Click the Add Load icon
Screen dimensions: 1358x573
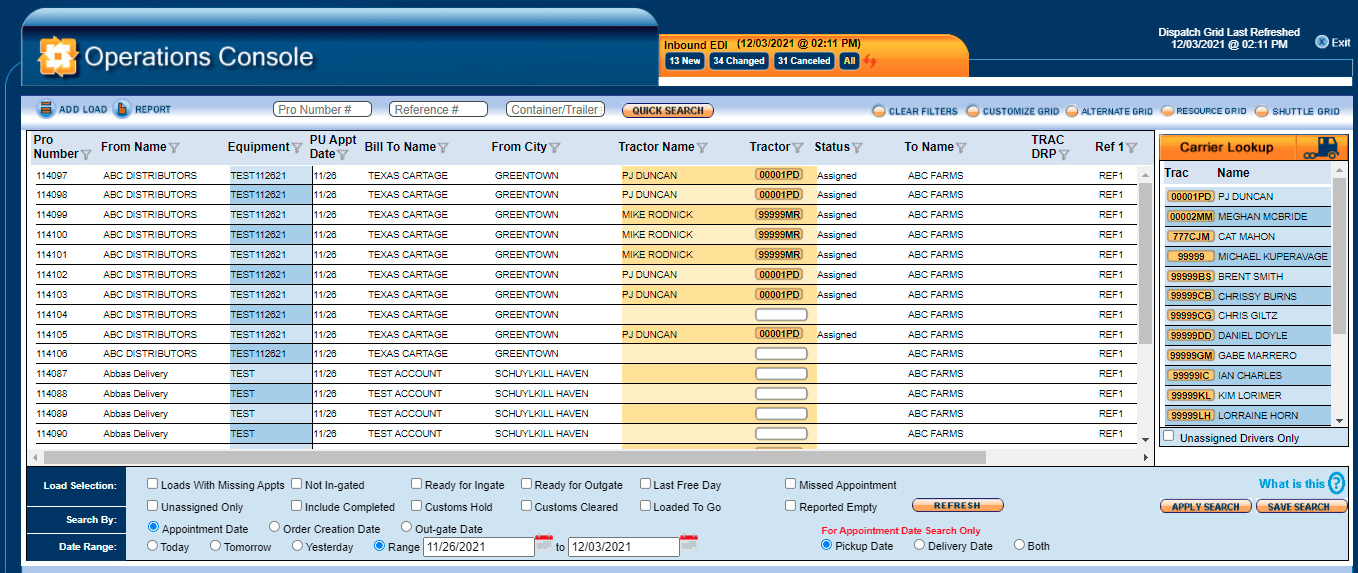tap(46, 110)
